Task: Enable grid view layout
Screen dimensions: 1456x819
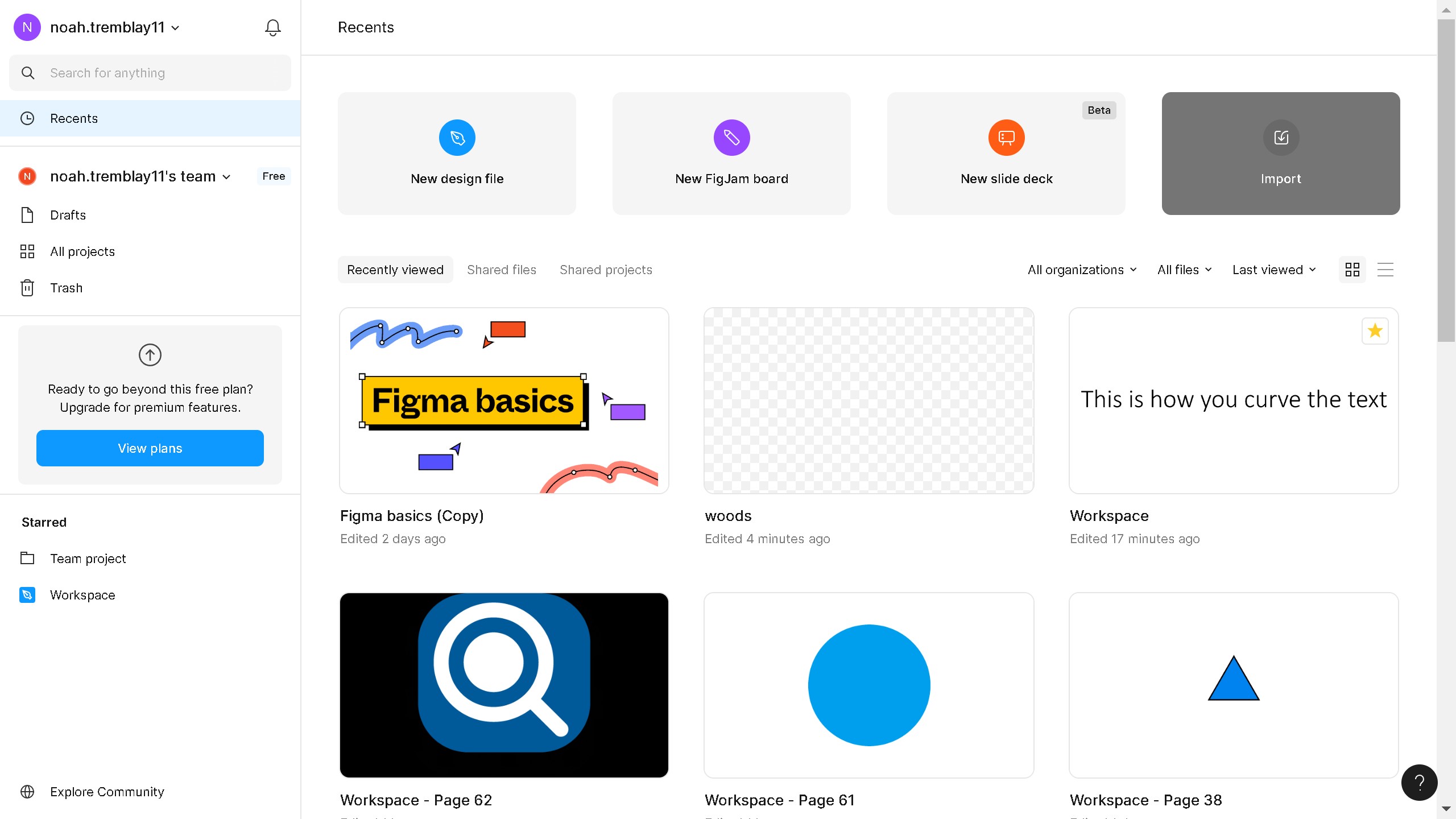Action: [x=1353, y=269]
